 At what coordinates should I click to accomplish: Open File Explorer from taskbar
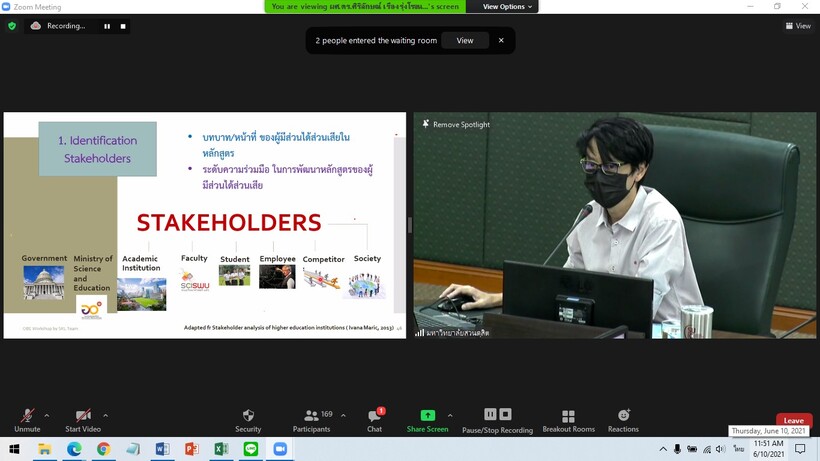[44, 449]
